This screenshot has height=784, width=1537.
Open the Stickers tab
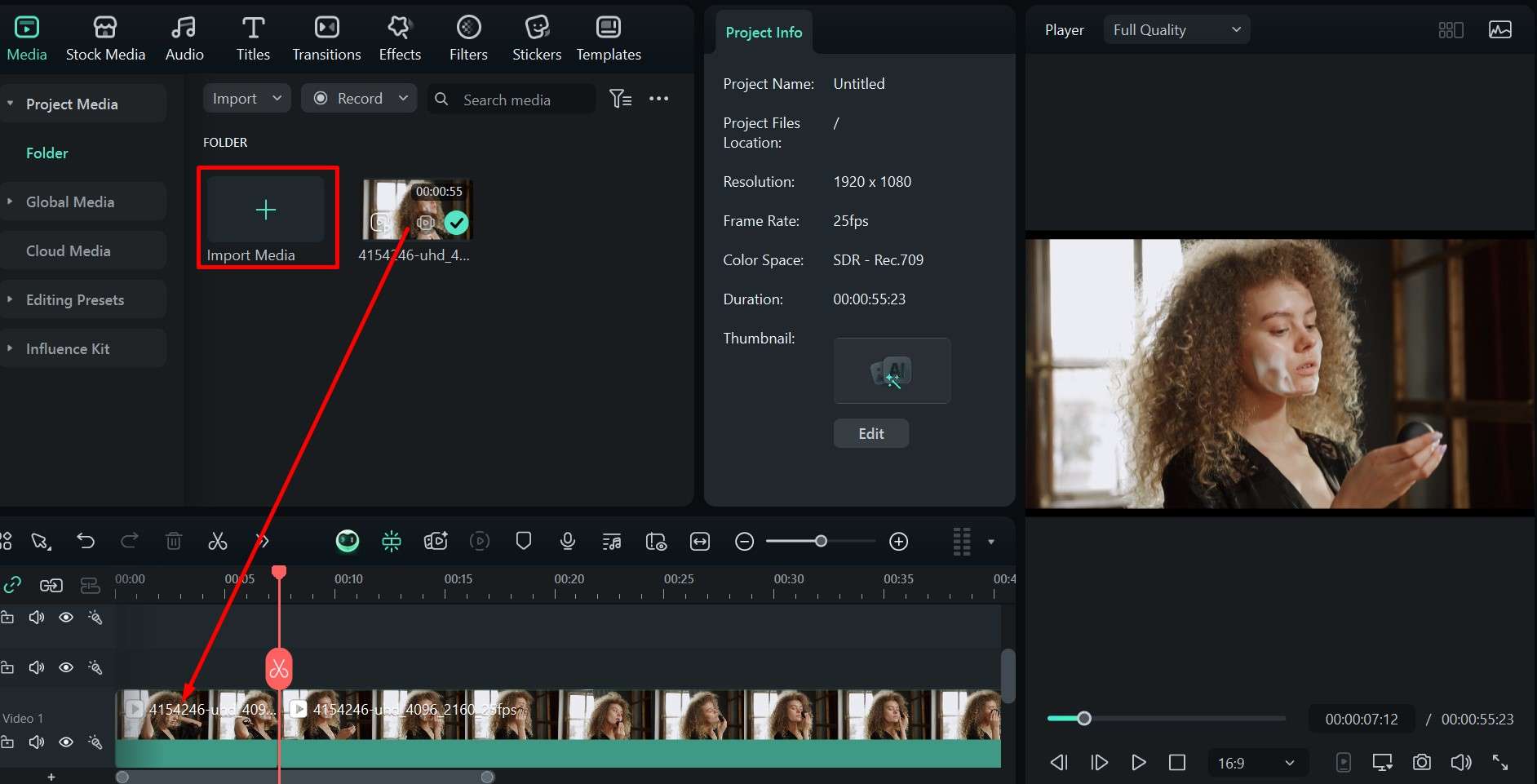coord(537,39)
